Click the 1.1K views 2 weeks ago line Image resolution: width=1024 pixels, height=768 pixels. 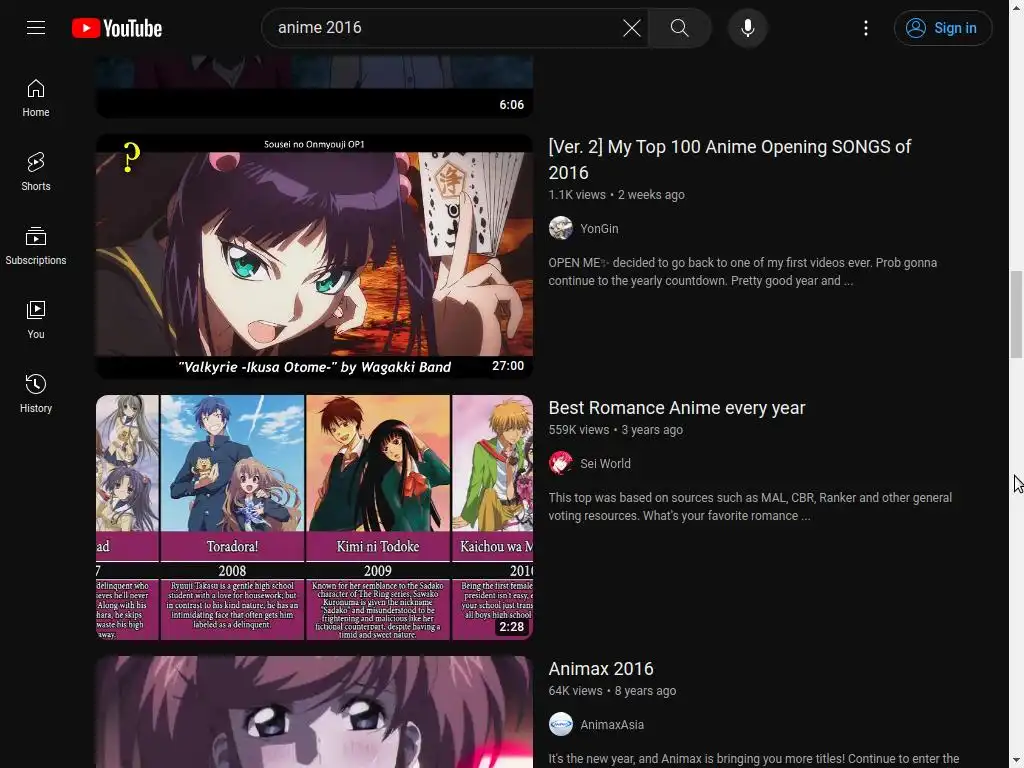tap(616, 195)
